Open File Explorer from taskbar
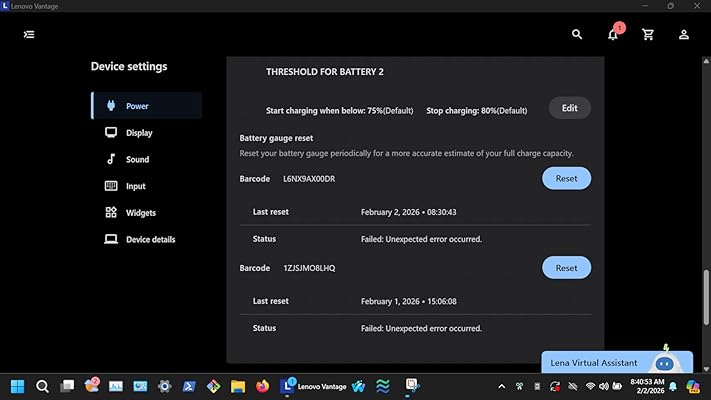 pyautogui.click(x=238, y=386)
